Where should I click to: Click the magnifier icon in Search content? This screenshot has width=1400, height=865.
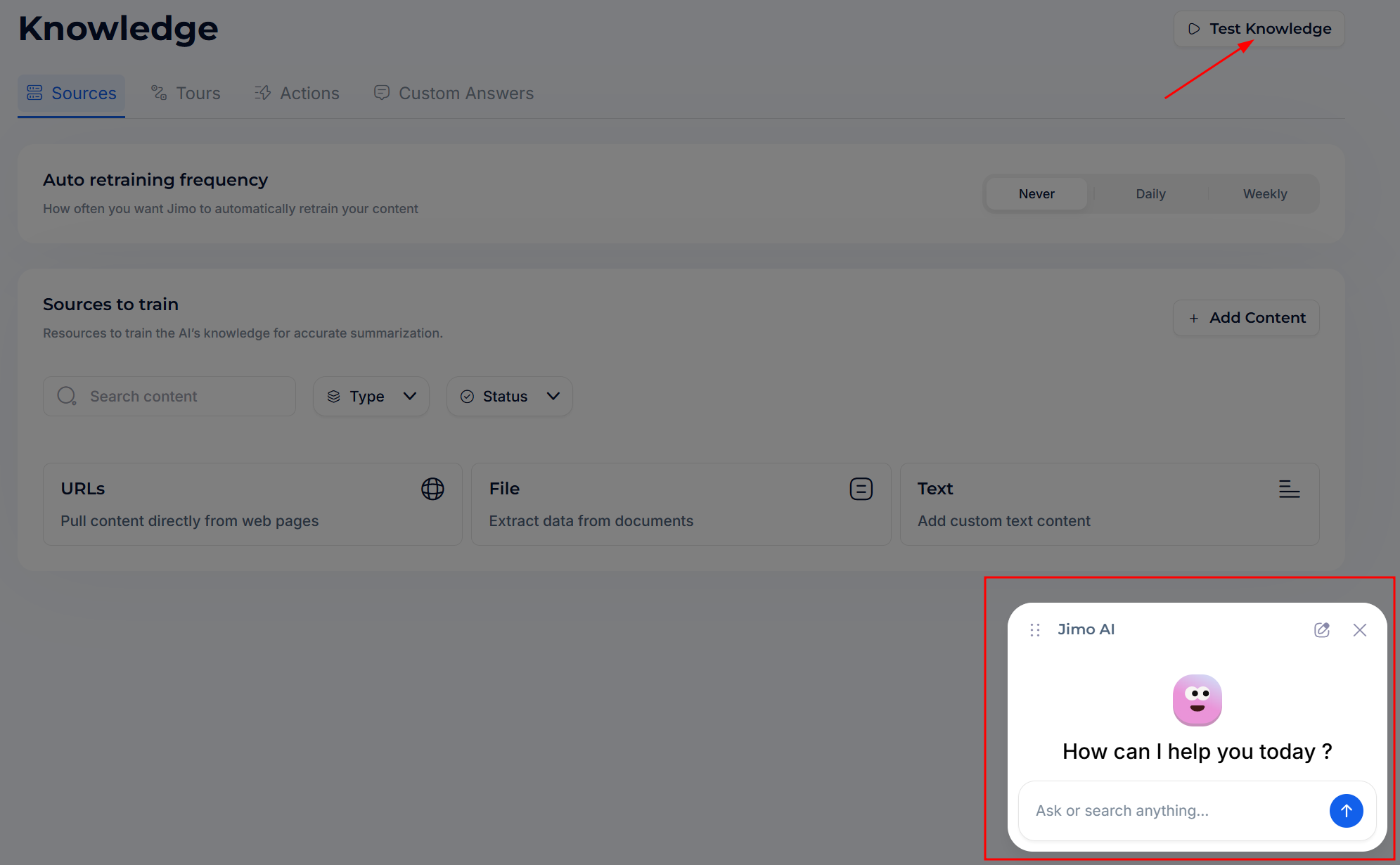pyautogui.click(x=67, y=397)
